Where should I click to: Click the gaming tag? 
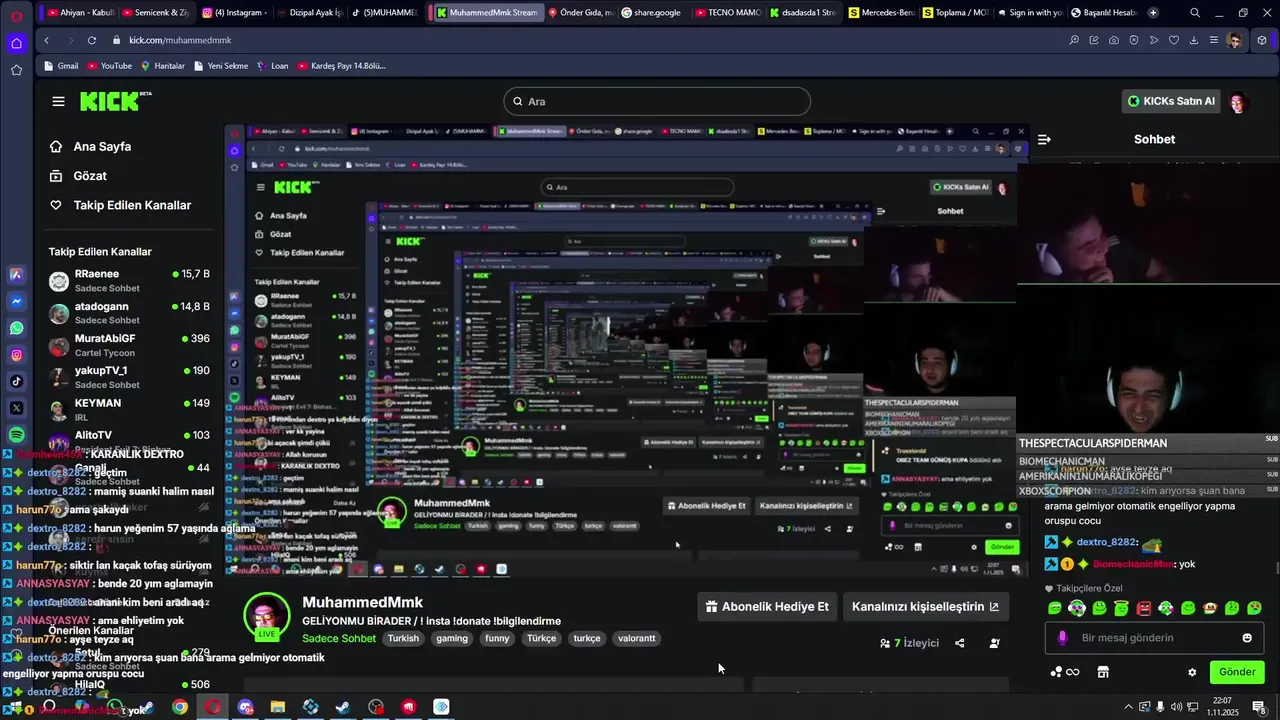[452, 638]
